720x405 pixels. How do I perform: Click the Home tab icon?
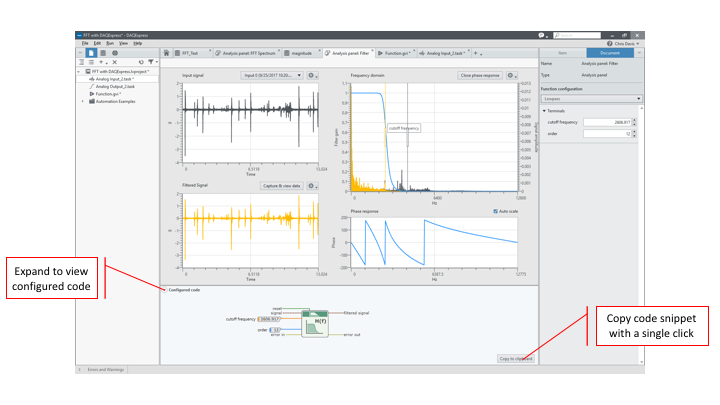pyautogui.click(x=167, y=52)
